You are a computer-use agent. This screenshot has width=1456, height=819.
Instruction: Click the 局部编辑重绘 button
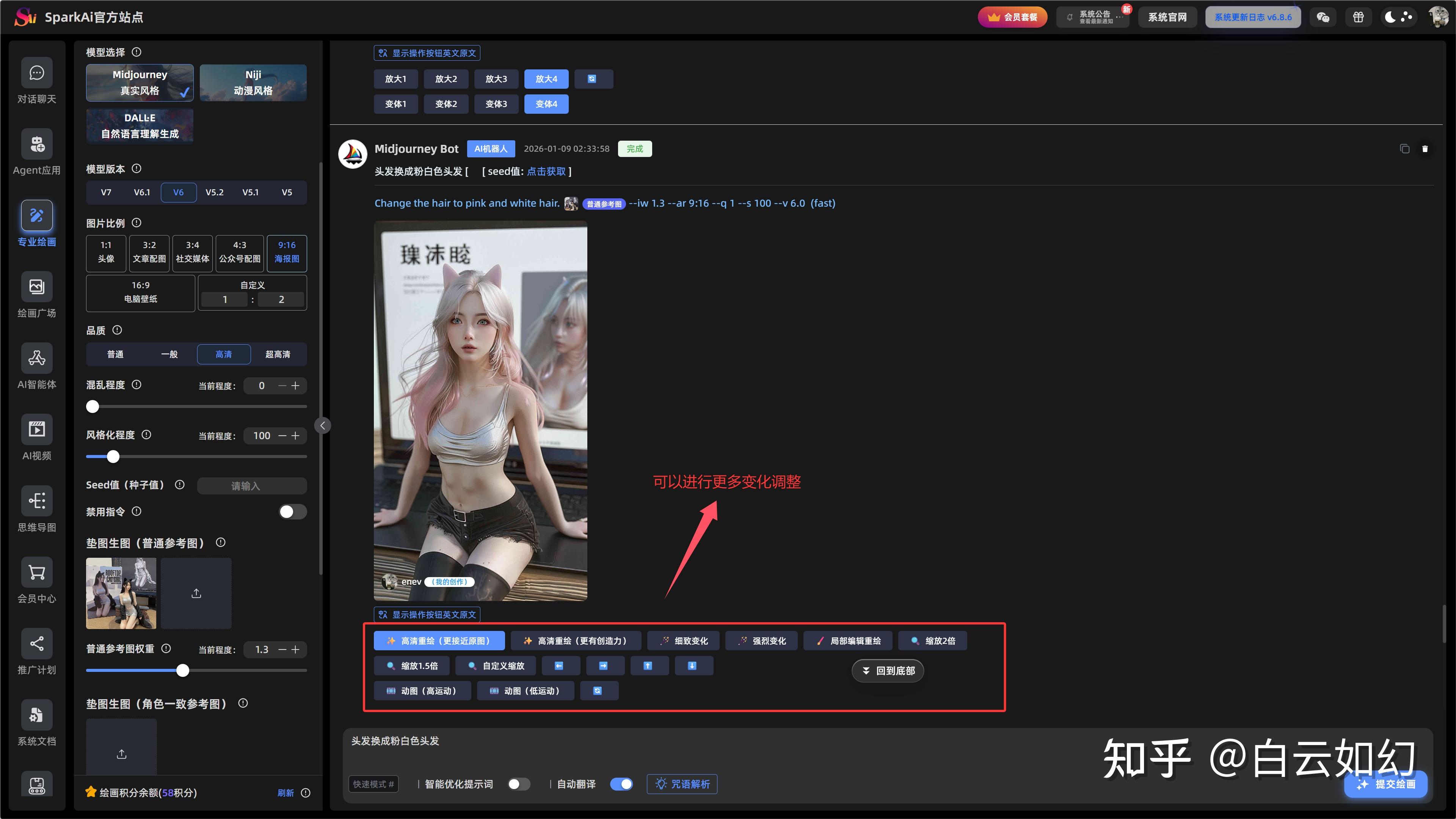(849, 641)
